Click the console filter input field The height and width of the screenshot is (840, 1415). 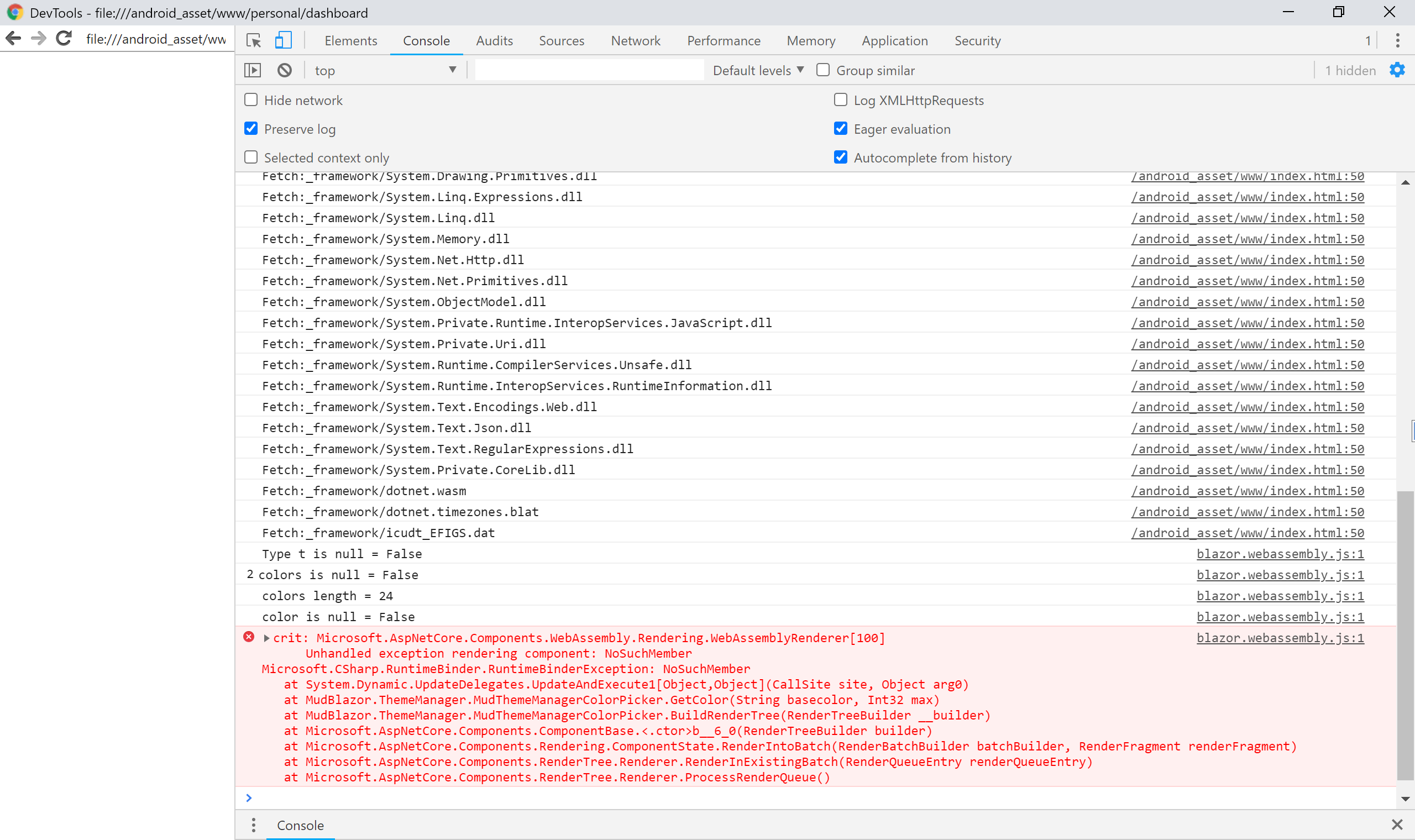click(x=589, y=70)
